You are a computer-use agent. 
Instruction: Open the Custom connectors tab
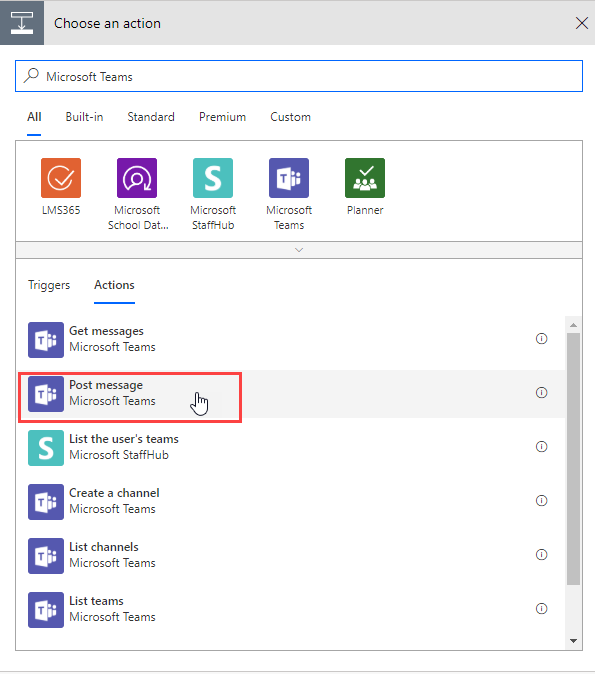290,117
